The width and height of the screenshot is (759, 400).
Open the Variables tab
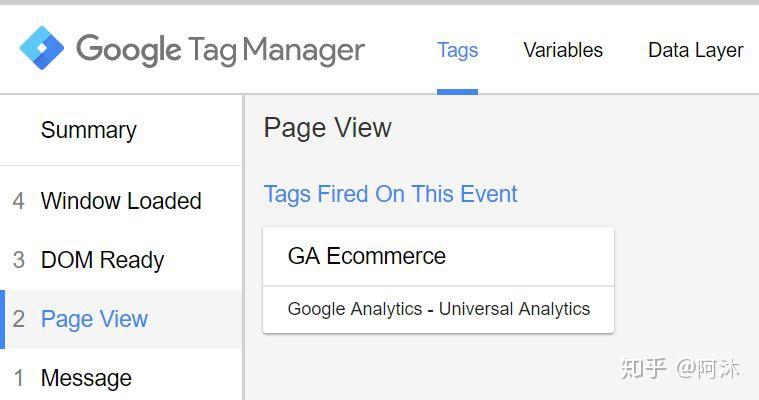pos(563,50)
